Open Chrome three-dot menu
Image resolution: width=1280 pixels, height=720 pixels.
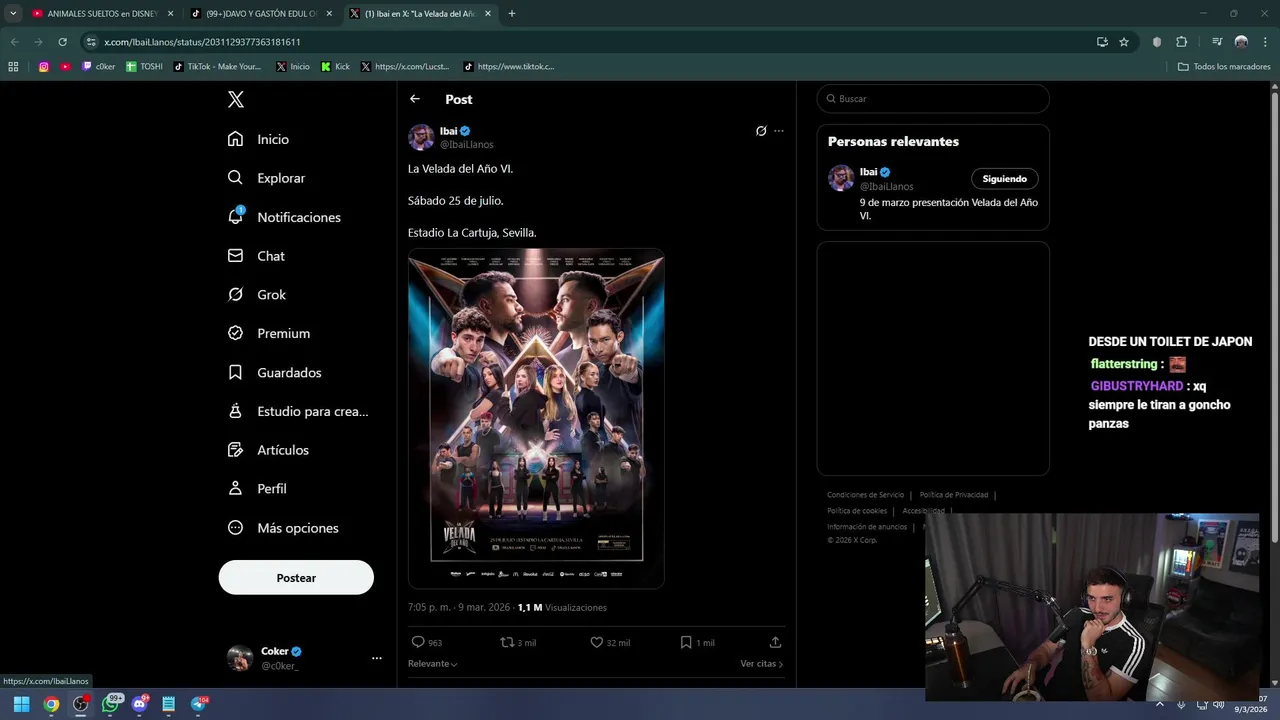(x=1264, y=42)
